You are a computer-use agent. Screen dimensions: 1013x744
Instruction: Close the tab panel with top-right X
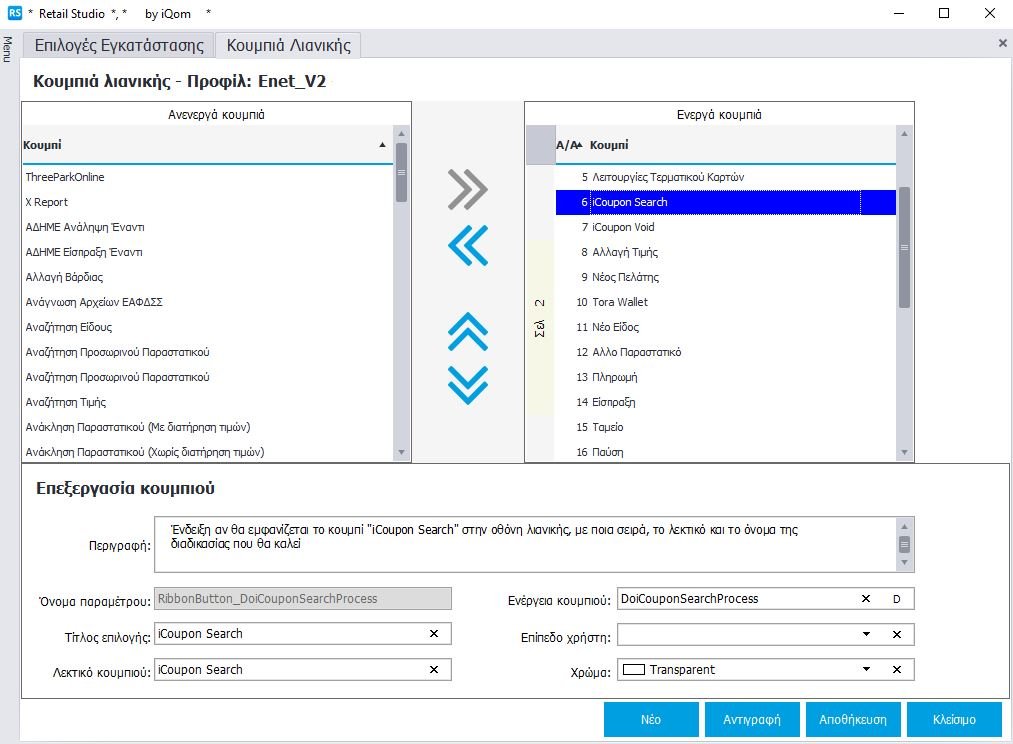click(x=1002, y=44)
